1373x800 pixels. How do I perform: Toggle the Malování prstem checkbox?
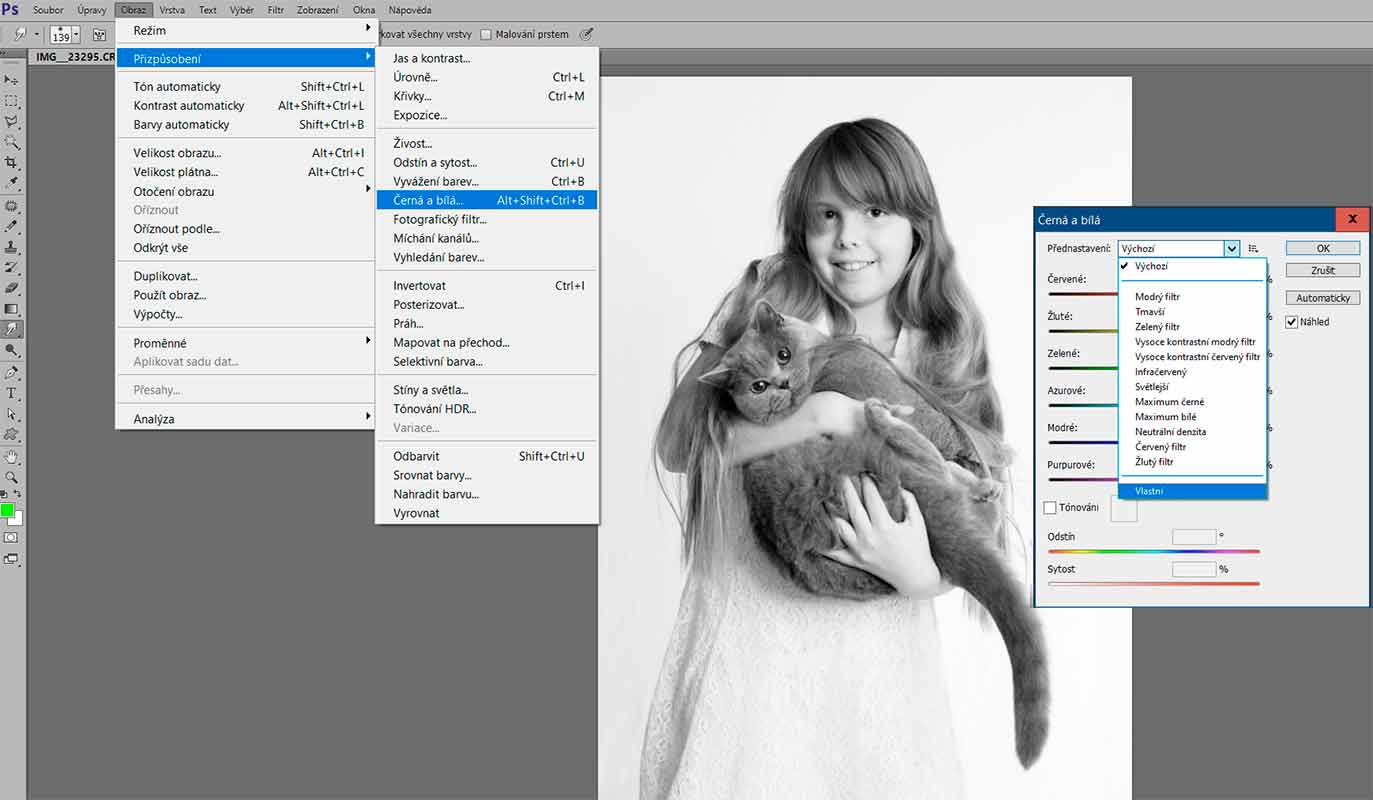[486, 34]
